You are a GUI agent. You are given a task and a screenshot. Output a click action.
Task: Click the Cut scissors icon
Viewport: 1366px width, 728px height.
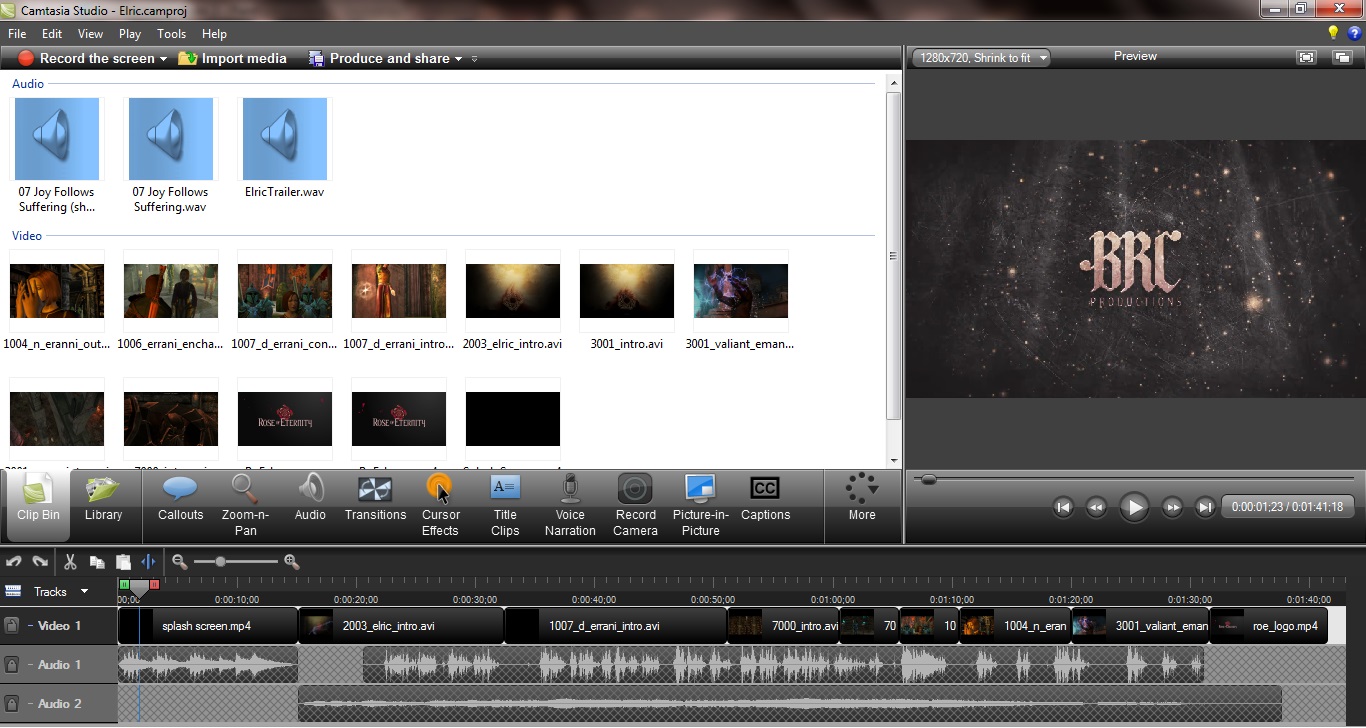pyautogui.click(x=71, y=562)
